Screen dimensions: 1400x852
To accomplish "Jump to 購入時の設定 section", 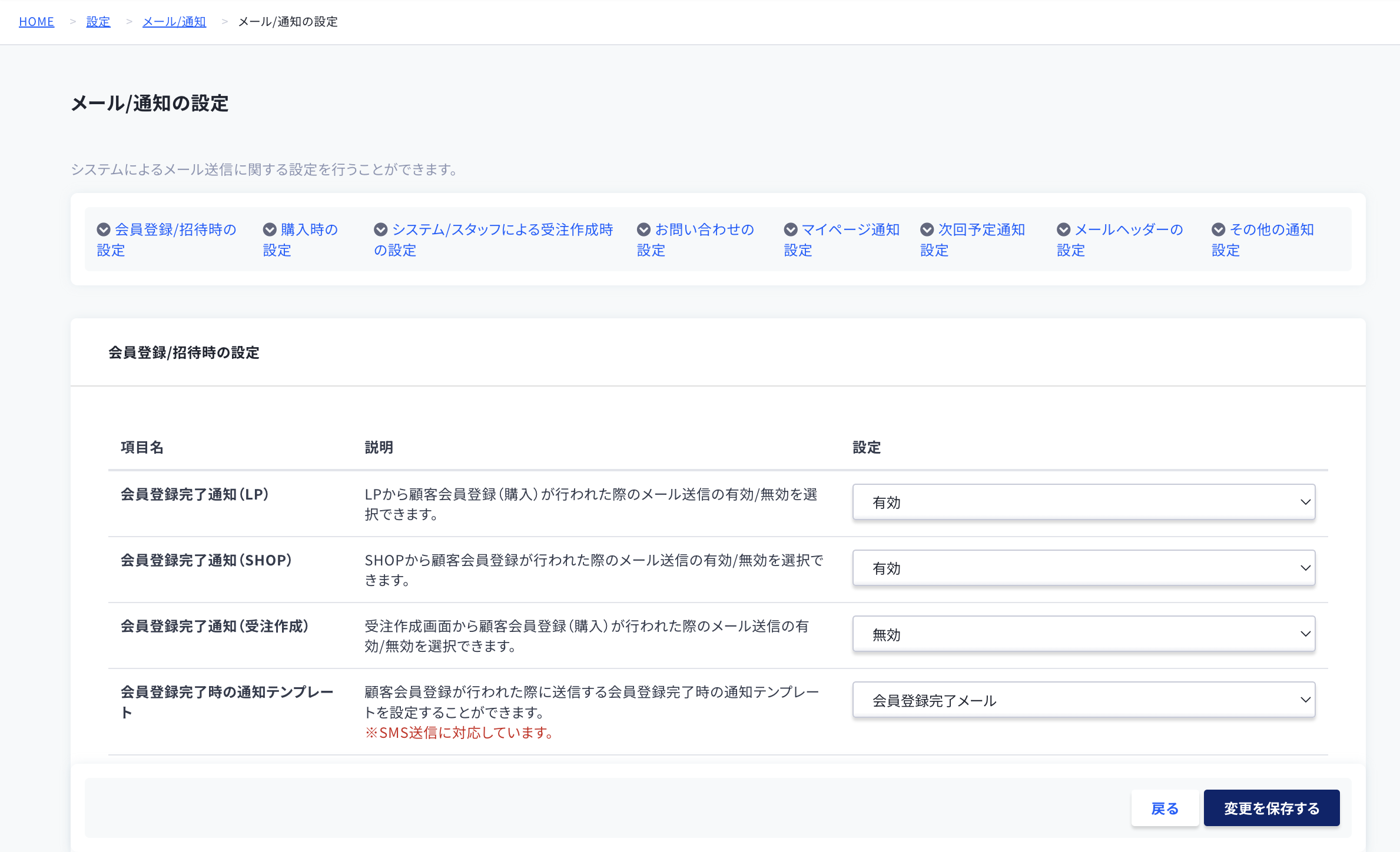I will 301,239.
